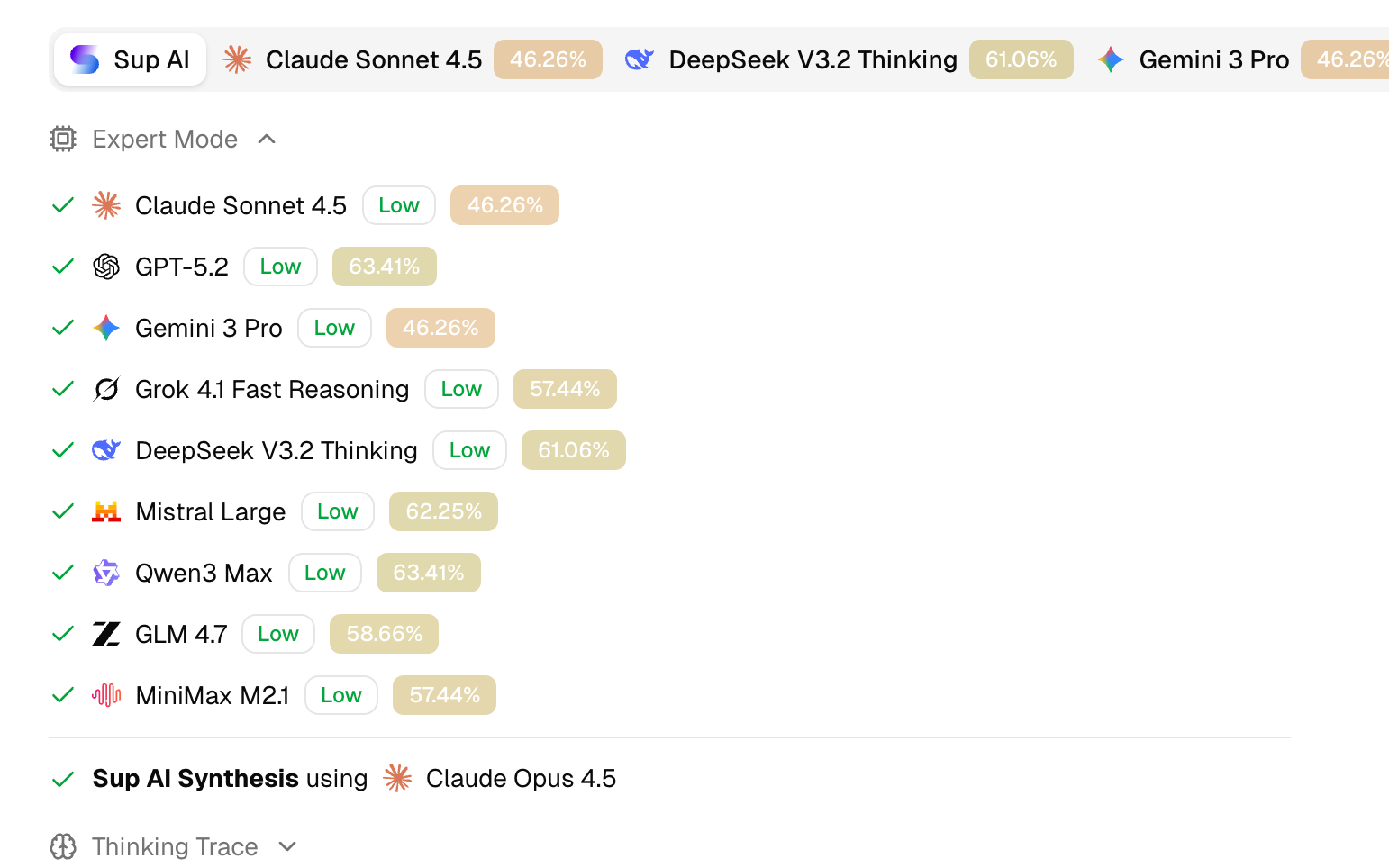This screenshot has width=1389, height=868.
Task: Click the "Mistral Large" model name
Action: tap(211, 511)
